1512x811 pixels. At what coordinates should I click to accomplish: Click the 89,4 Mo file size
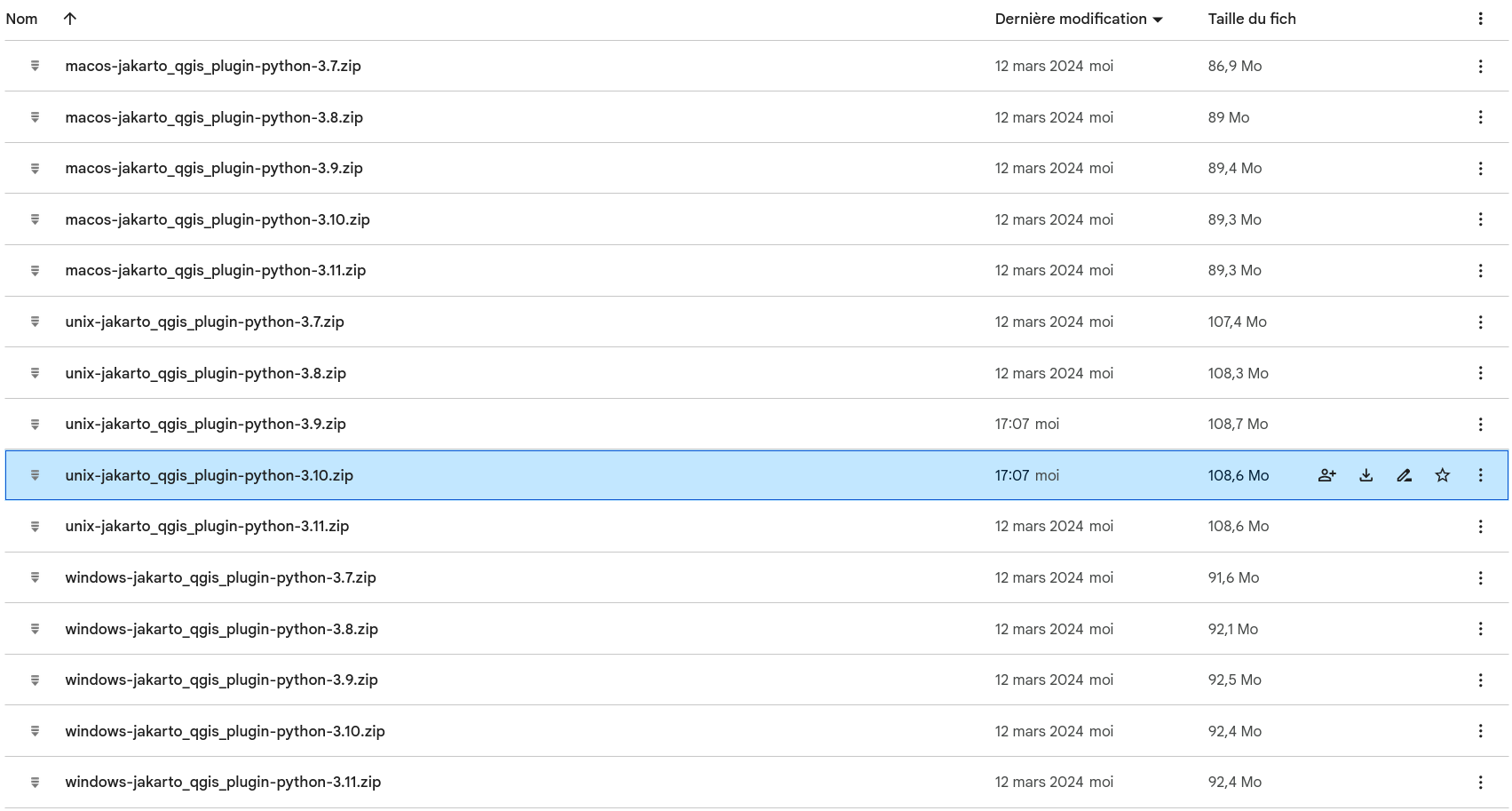click(1235, 168)
